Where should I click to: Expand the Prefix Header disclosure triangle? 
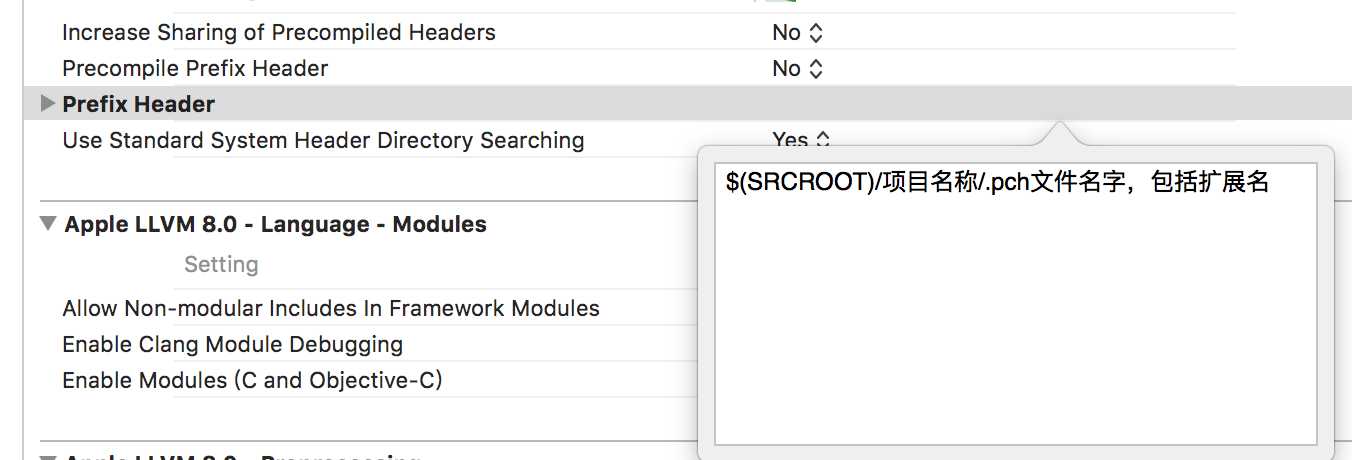(47, 104)
